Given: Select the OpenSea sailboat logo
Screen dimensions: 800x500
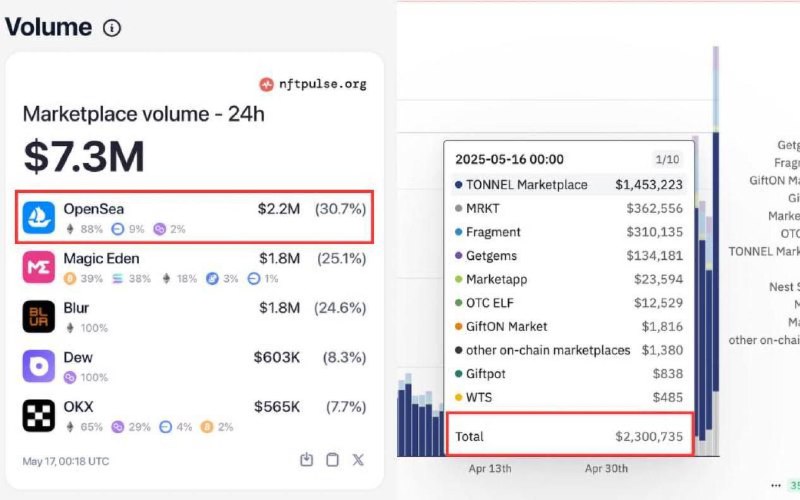Looking at the screenshot, I should coord(39,217).
